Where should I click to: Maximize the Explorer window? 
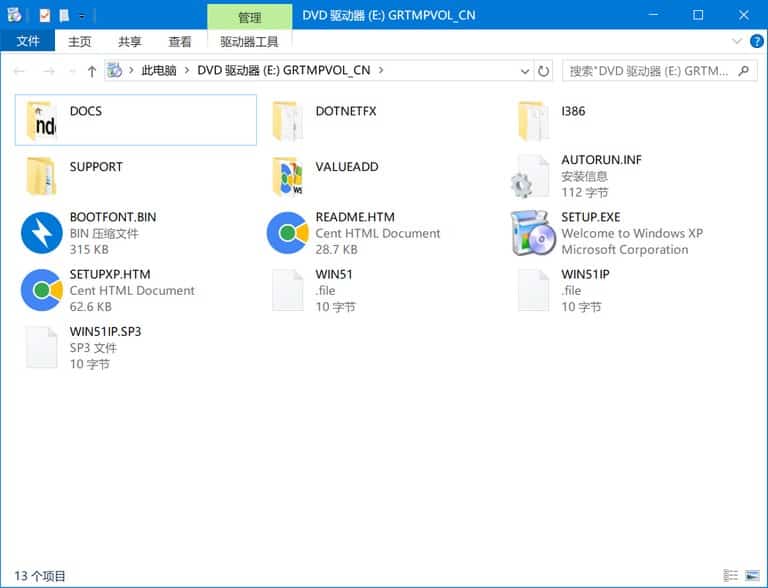[x=698, y=15]
